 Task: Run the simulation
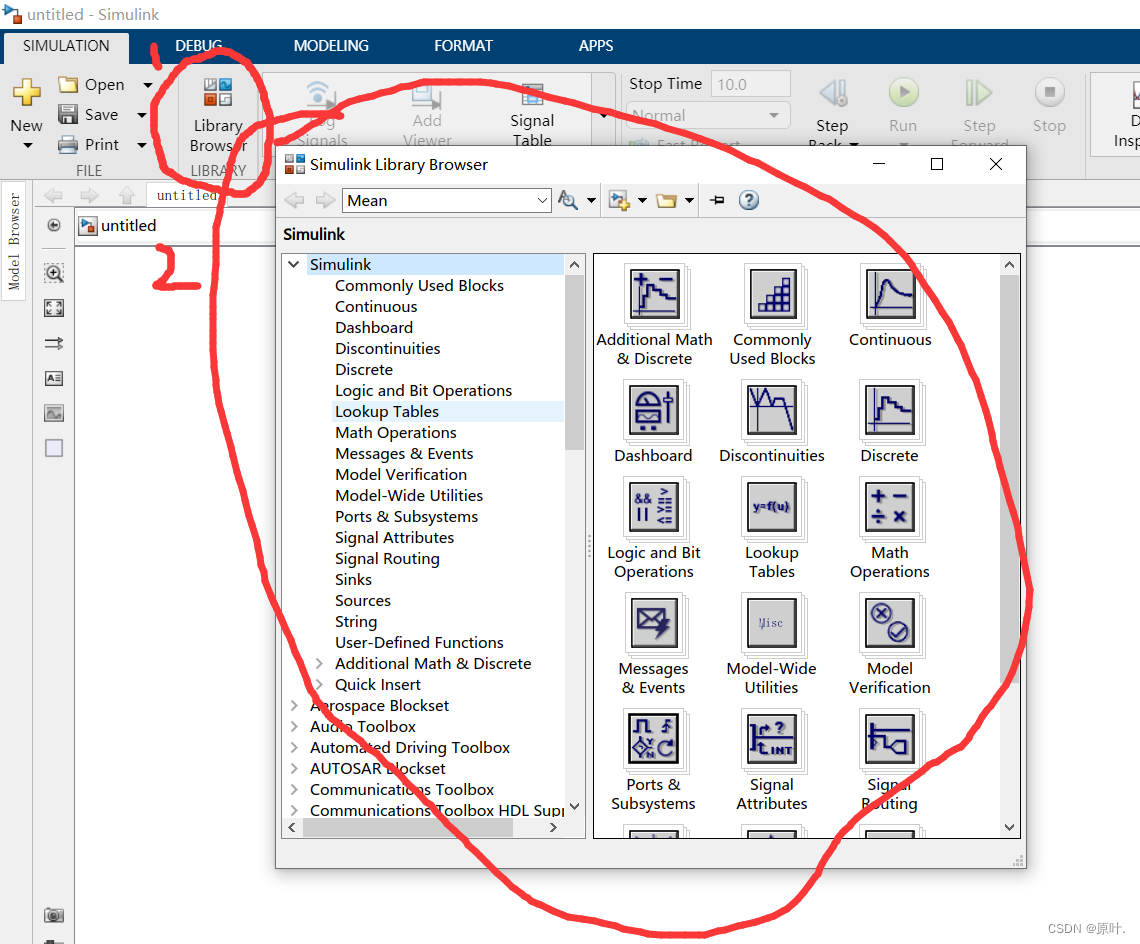click(x=903, y=92)
